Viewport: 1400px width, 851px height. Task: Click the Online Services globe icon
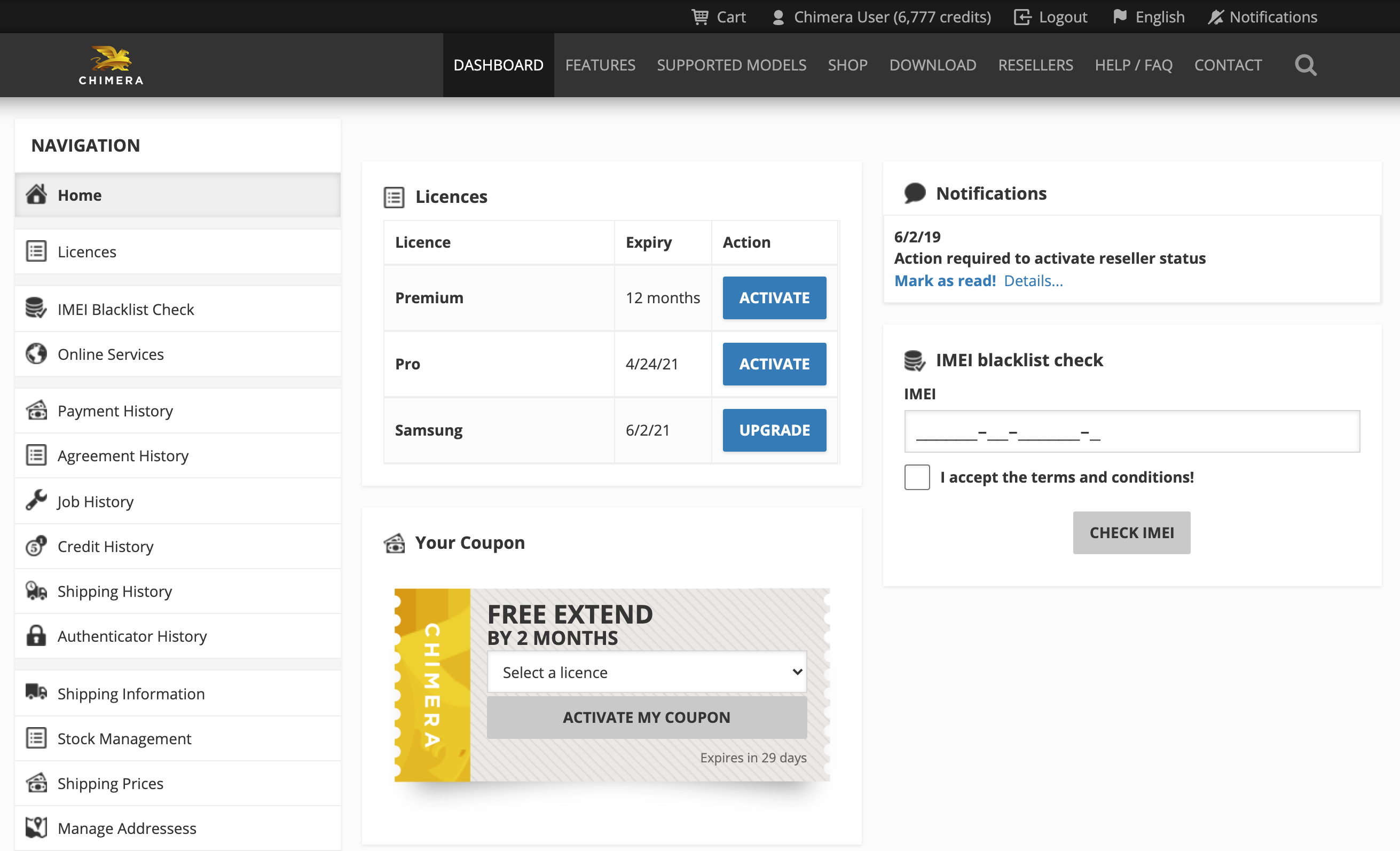36,353
